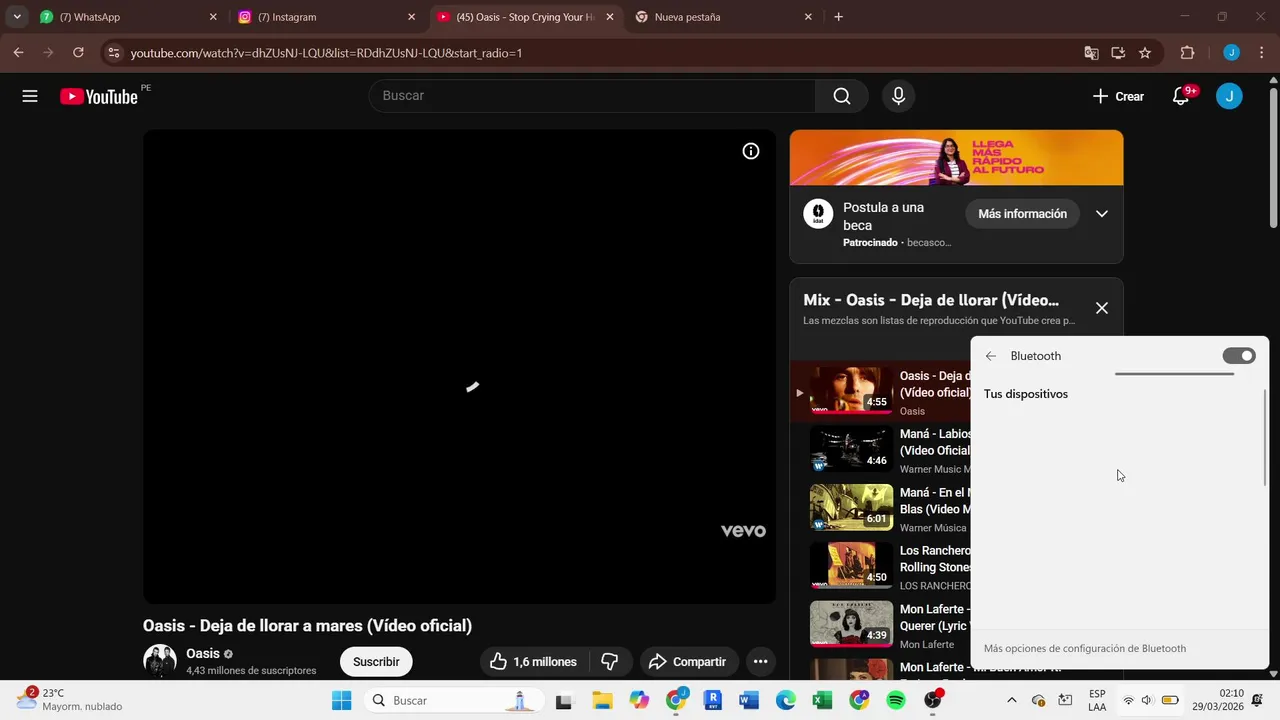The height and width of the screenshot is (720, 1280).
Task: Click the Suscribir button
Action: pos(376,661)
